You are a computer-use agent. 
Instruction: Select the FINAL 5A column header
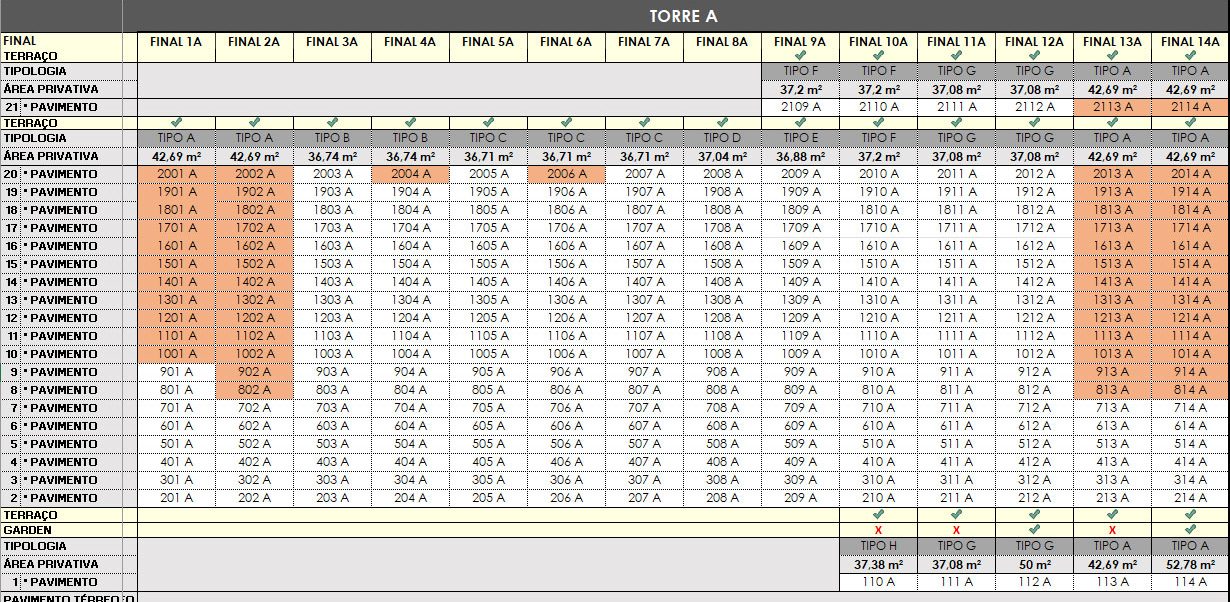pyautogui.click(x=488, y=42)
